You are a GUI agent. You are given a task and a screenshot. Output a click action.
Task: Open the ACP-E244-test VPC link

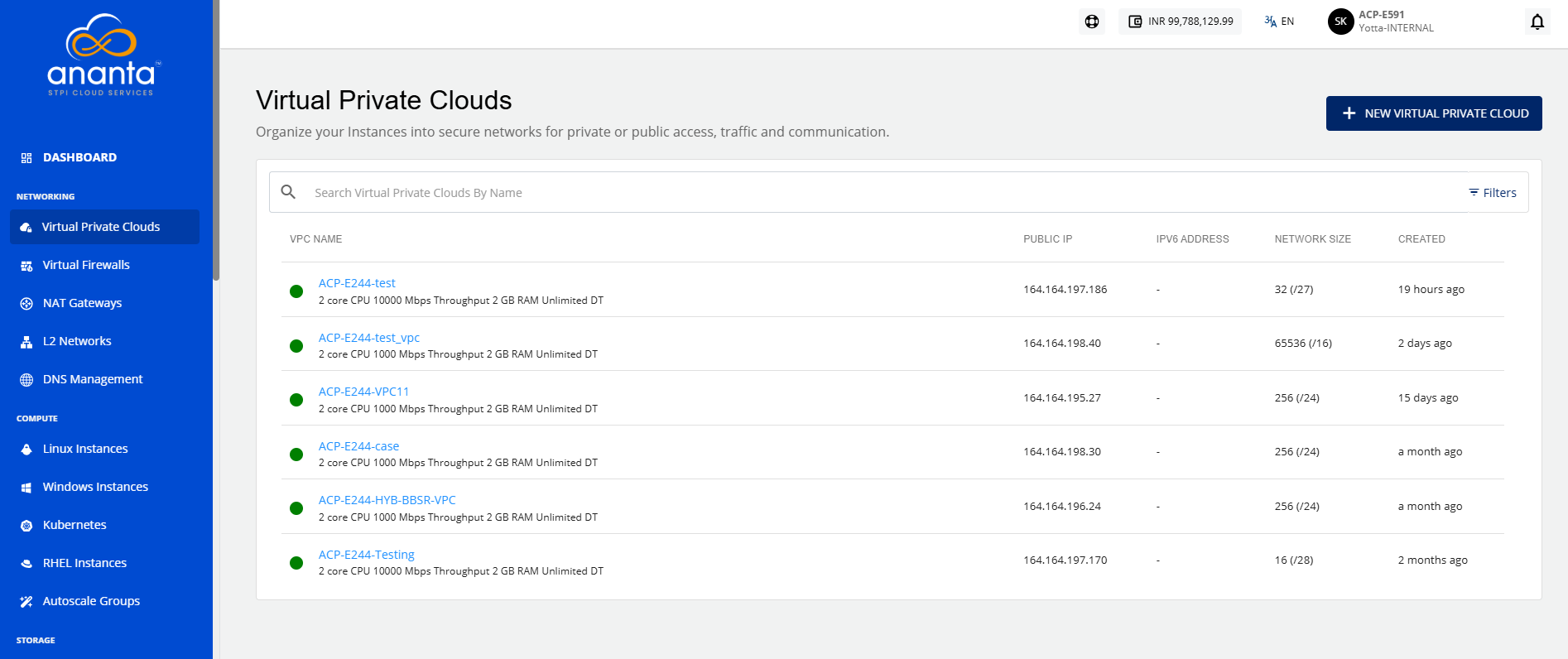(357, 283)
